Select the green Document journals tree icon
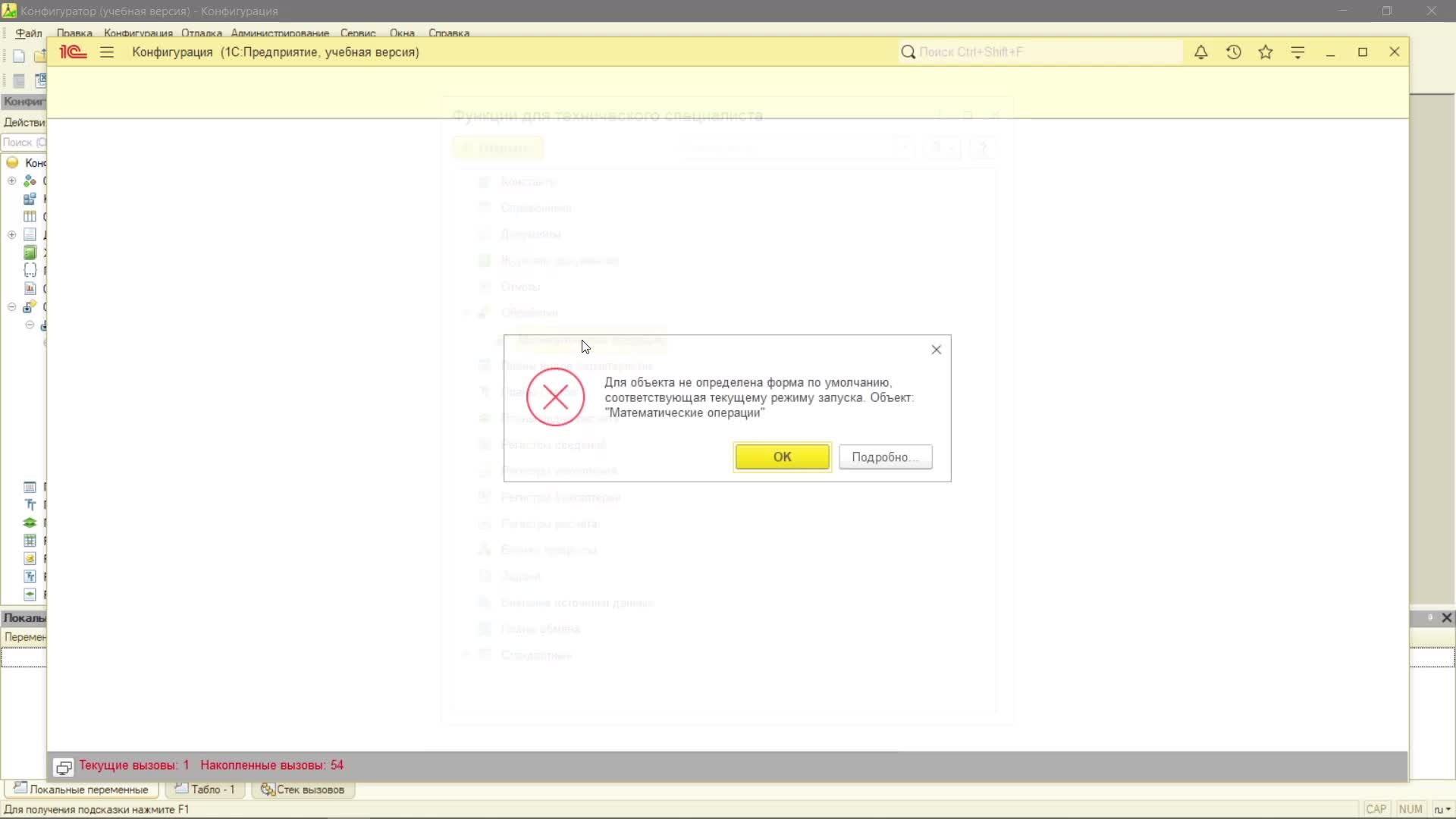 point(30,253)
